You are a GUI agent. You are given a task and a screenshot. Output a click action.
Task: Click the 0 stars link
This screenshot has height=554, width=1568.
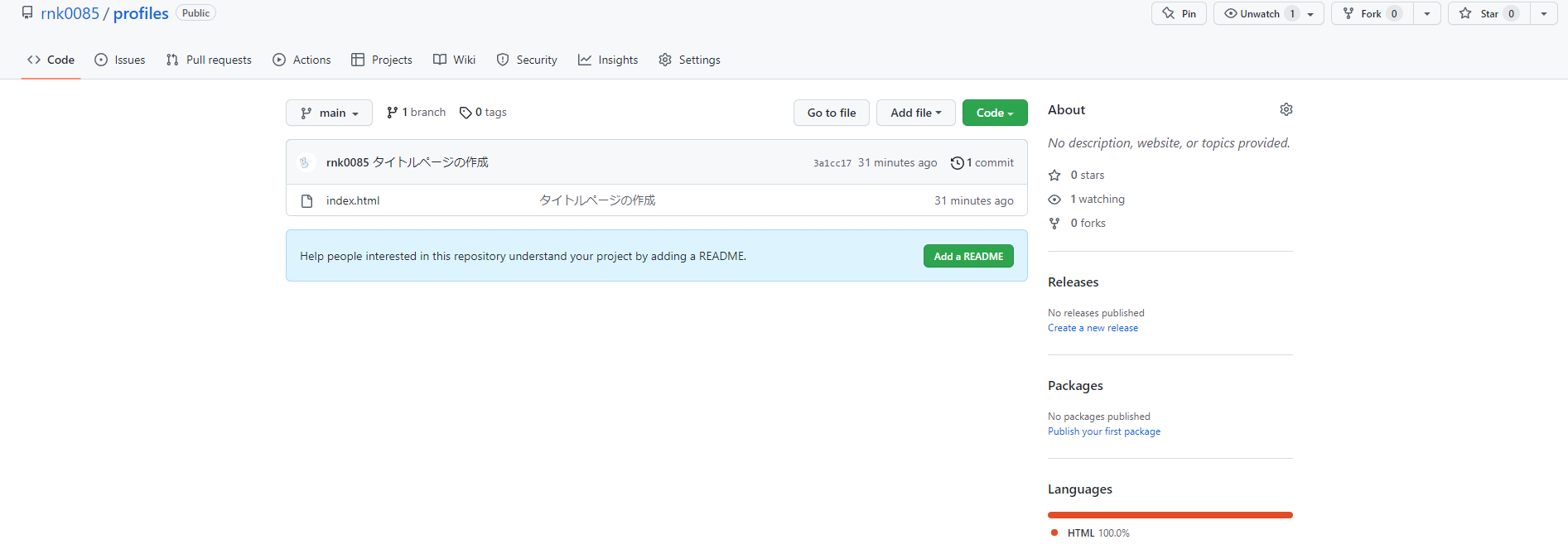[x=1077, y=175]
